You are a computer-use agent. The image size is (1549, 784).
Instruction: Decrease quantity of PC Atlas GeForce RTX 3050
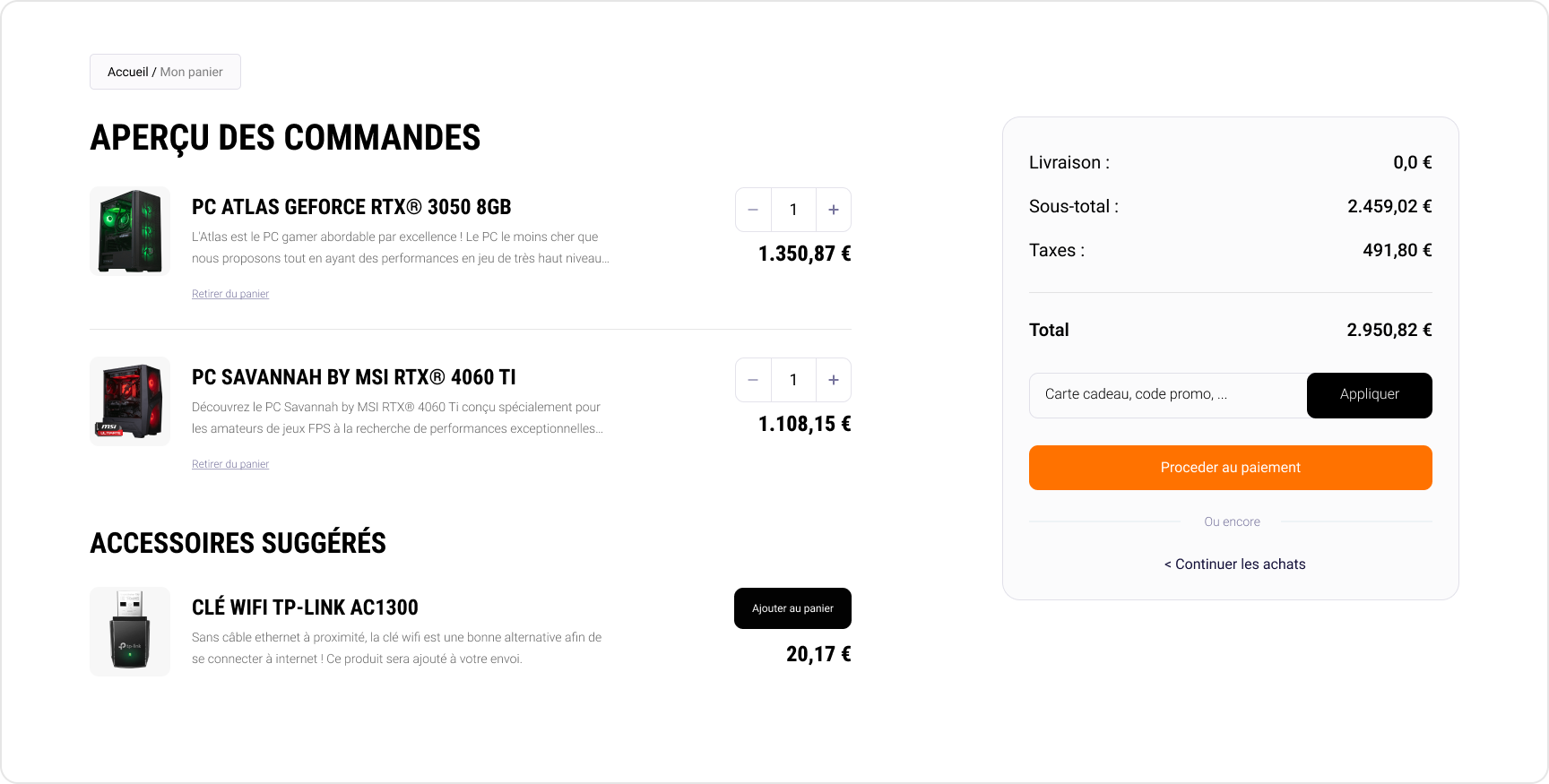pos(753,210)
